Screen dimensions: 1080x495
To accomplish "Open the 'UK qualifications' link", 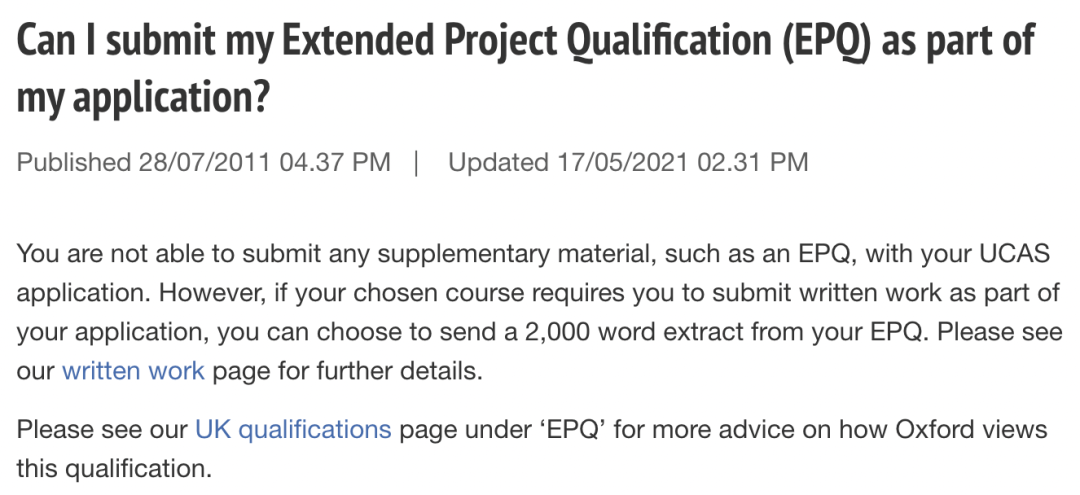I will click(x=293, y=430).
